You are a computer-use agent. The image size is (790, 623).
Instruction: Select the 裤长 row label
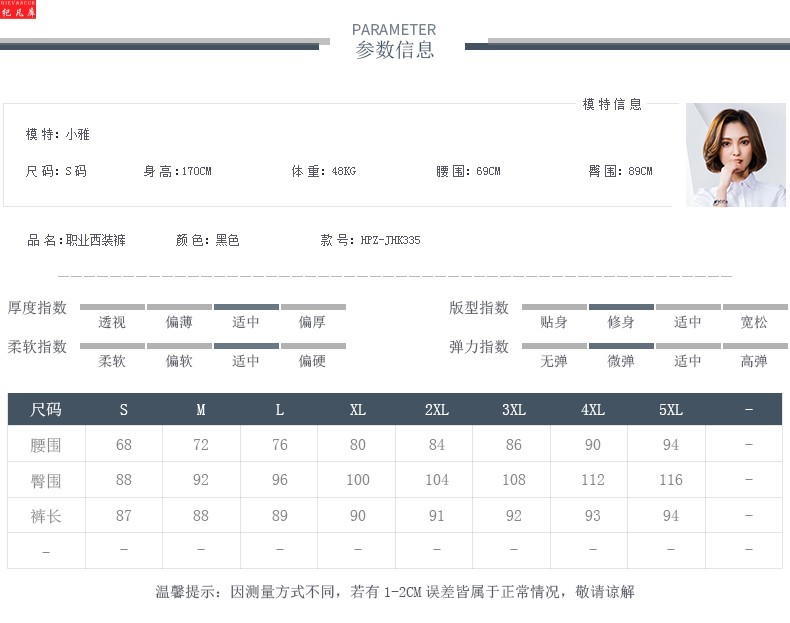pos(46,516)
